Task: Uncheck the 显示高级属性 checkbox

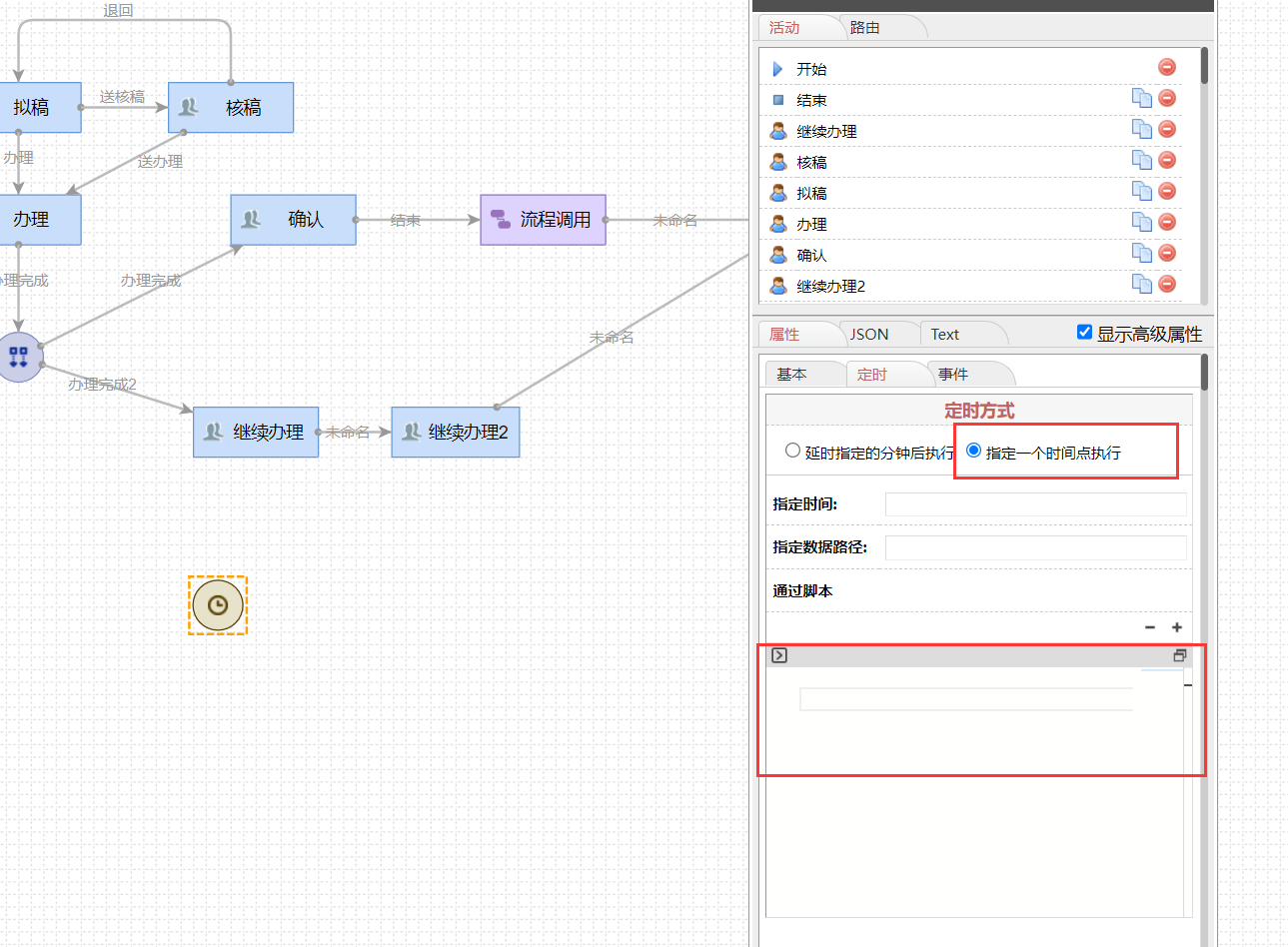Action: (1084, 332)
